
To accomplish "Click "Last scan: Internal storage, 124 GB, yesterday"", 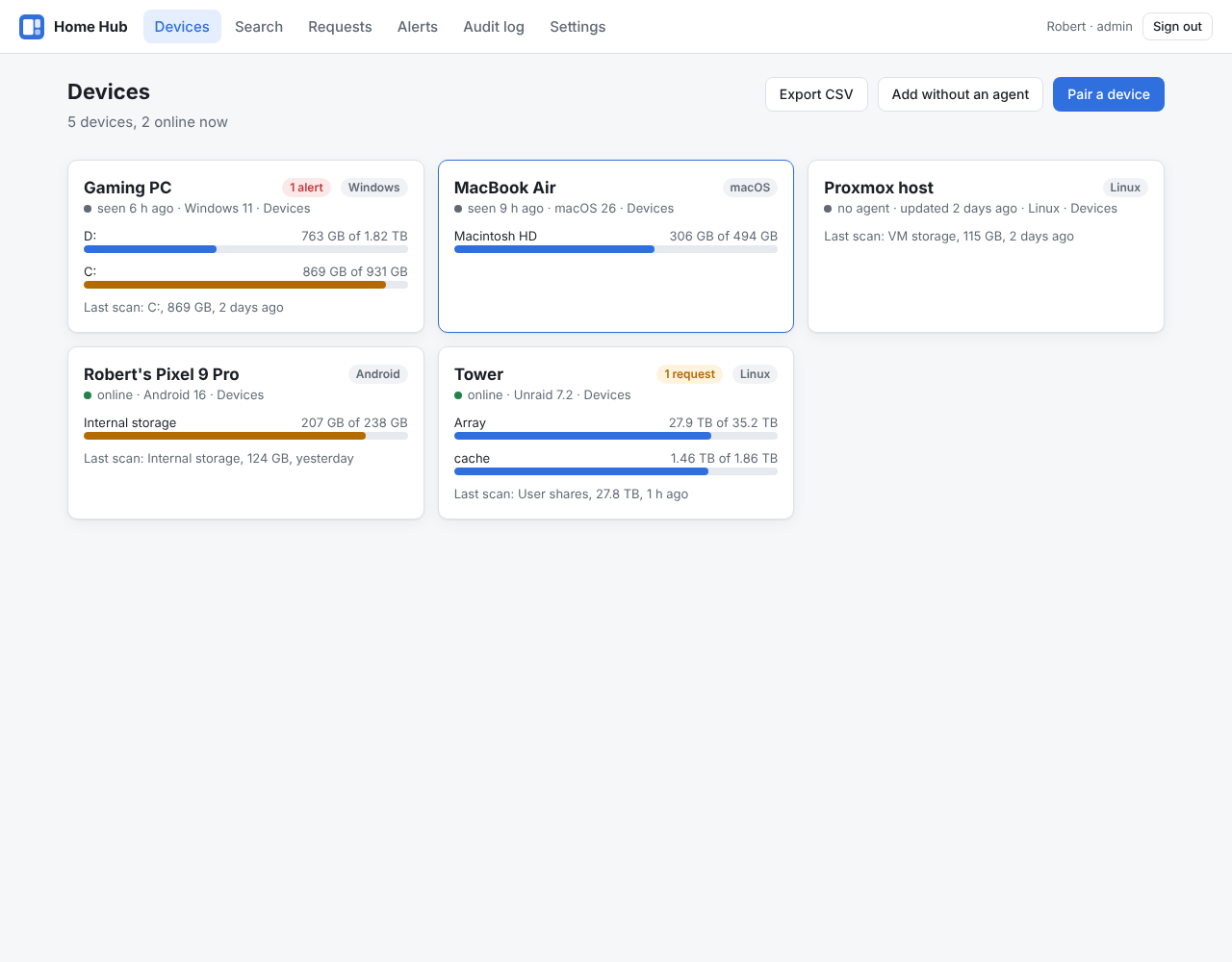I will pyautogui.click(x=218, y=459).
